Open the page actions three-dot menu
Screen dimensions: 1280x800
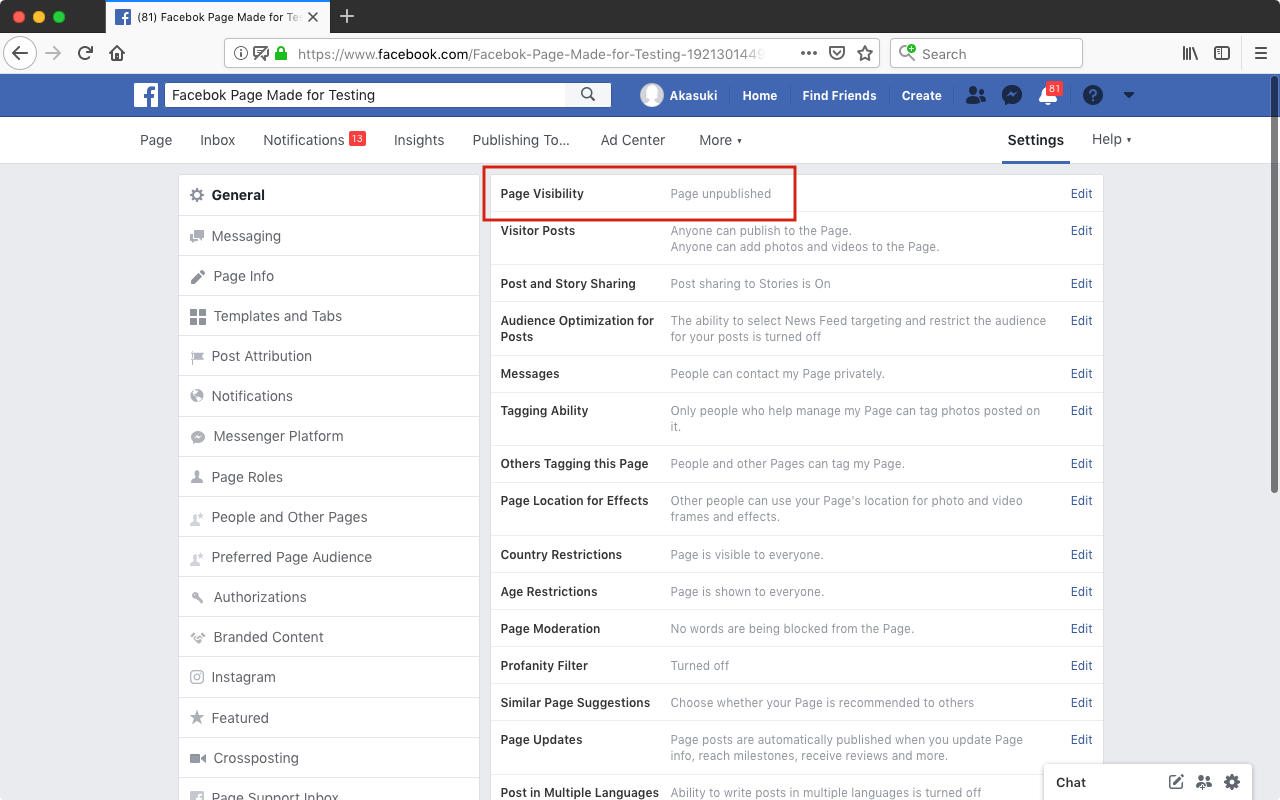(809, 53)
